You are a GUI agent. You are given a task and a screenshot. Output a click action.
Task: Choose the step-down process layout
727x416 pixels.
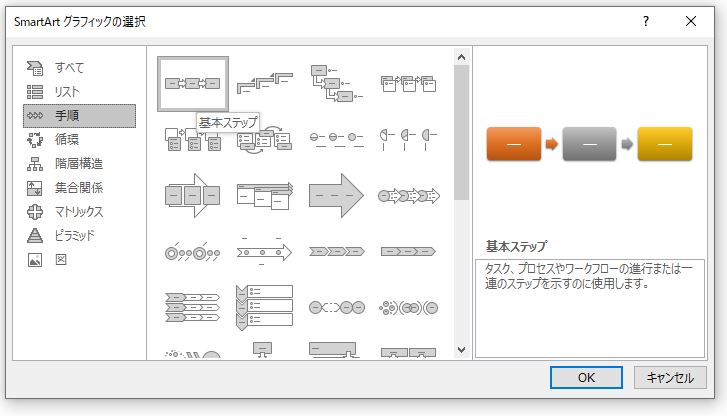point(337,83)
